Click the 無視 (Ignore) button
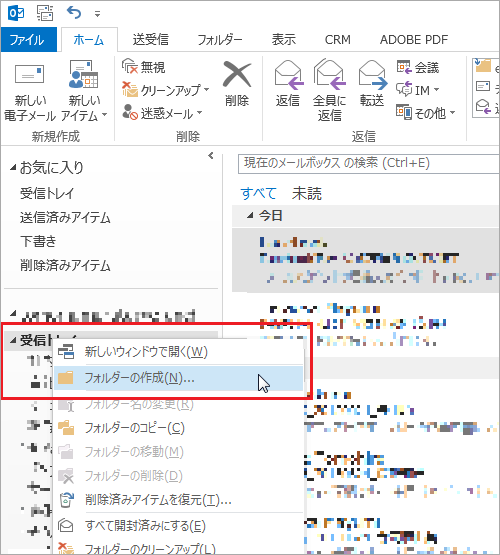The width and height of the screenshot is (500, 555). coord(144,67)
